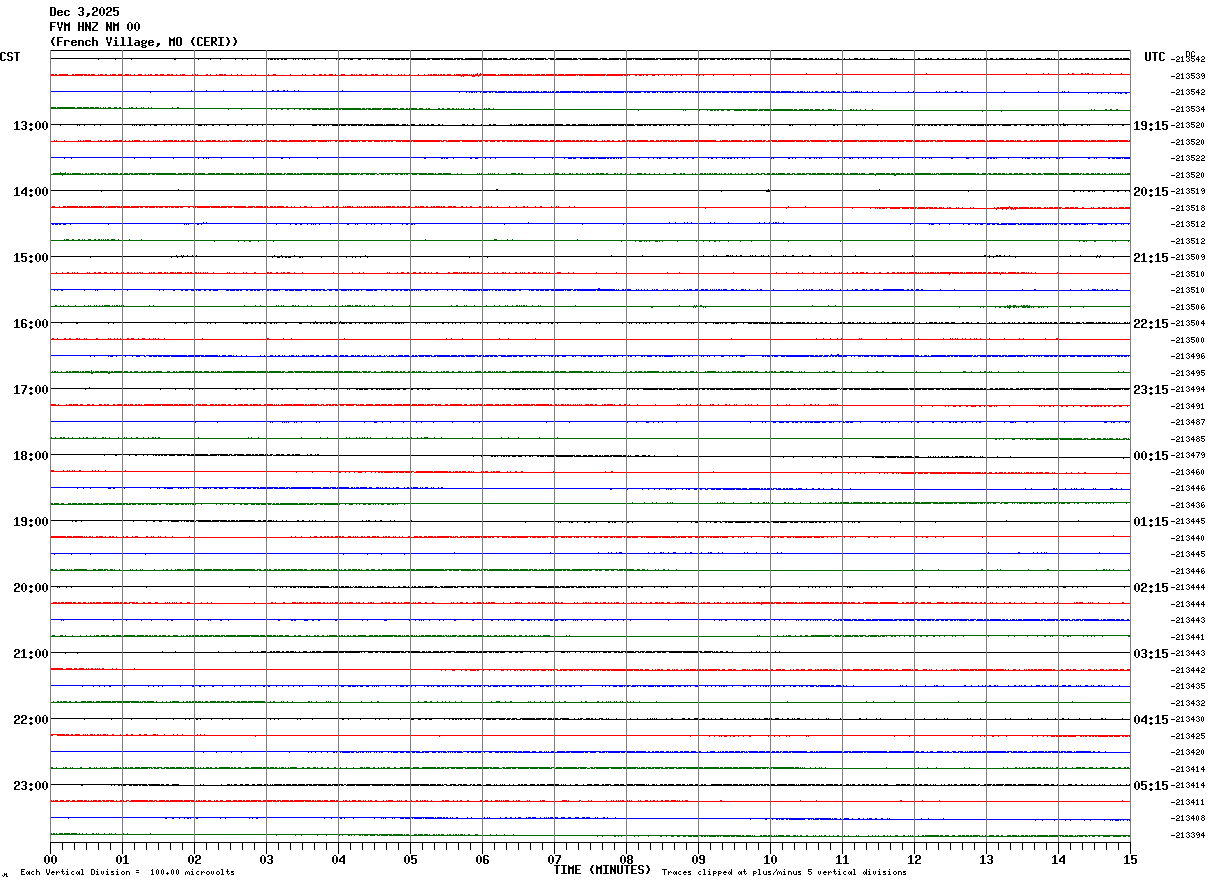Image resolution: width=1210 pixels, height=886 pixels.
Task: Click the DC offset value -213460
Action: click(1188, 472)
